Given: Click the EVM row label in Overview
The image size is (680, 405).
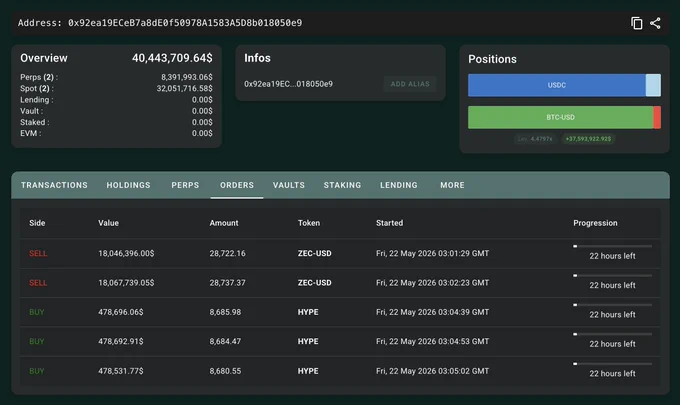Looking at the screenshot, I should click(31, 133).
